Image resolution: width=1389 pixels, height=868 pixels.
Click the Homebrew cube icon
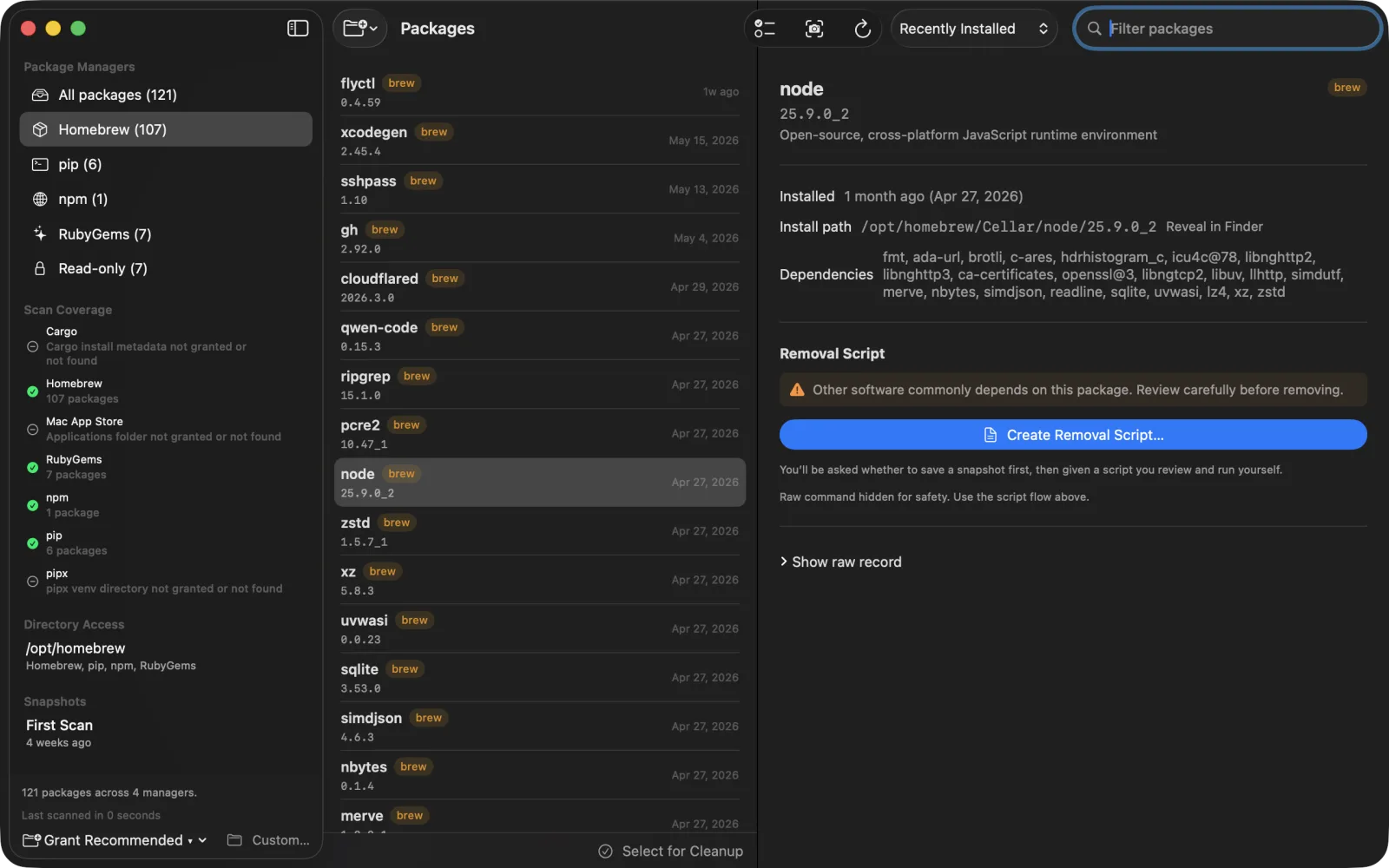pos(40,129)
